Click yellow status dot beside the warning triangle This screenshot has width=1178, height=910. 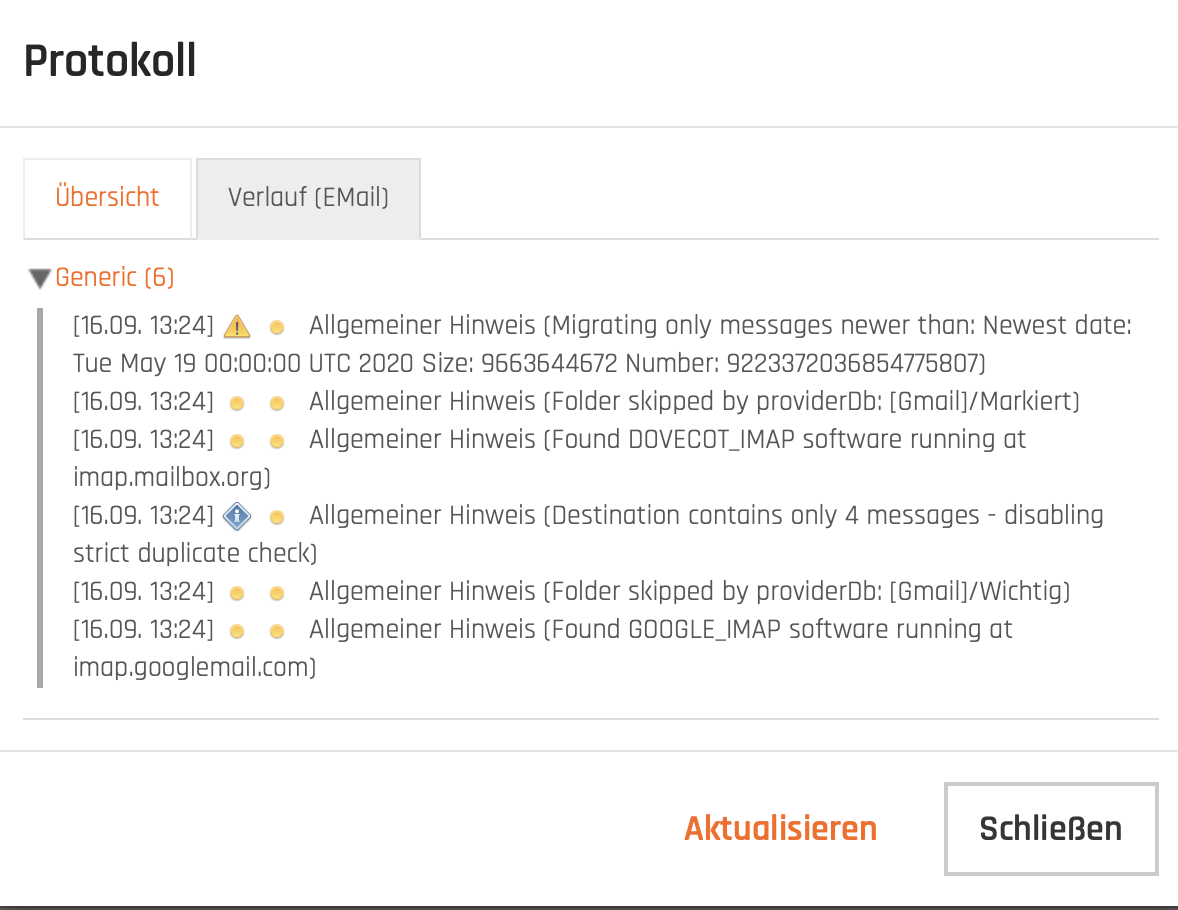(276, 327)
